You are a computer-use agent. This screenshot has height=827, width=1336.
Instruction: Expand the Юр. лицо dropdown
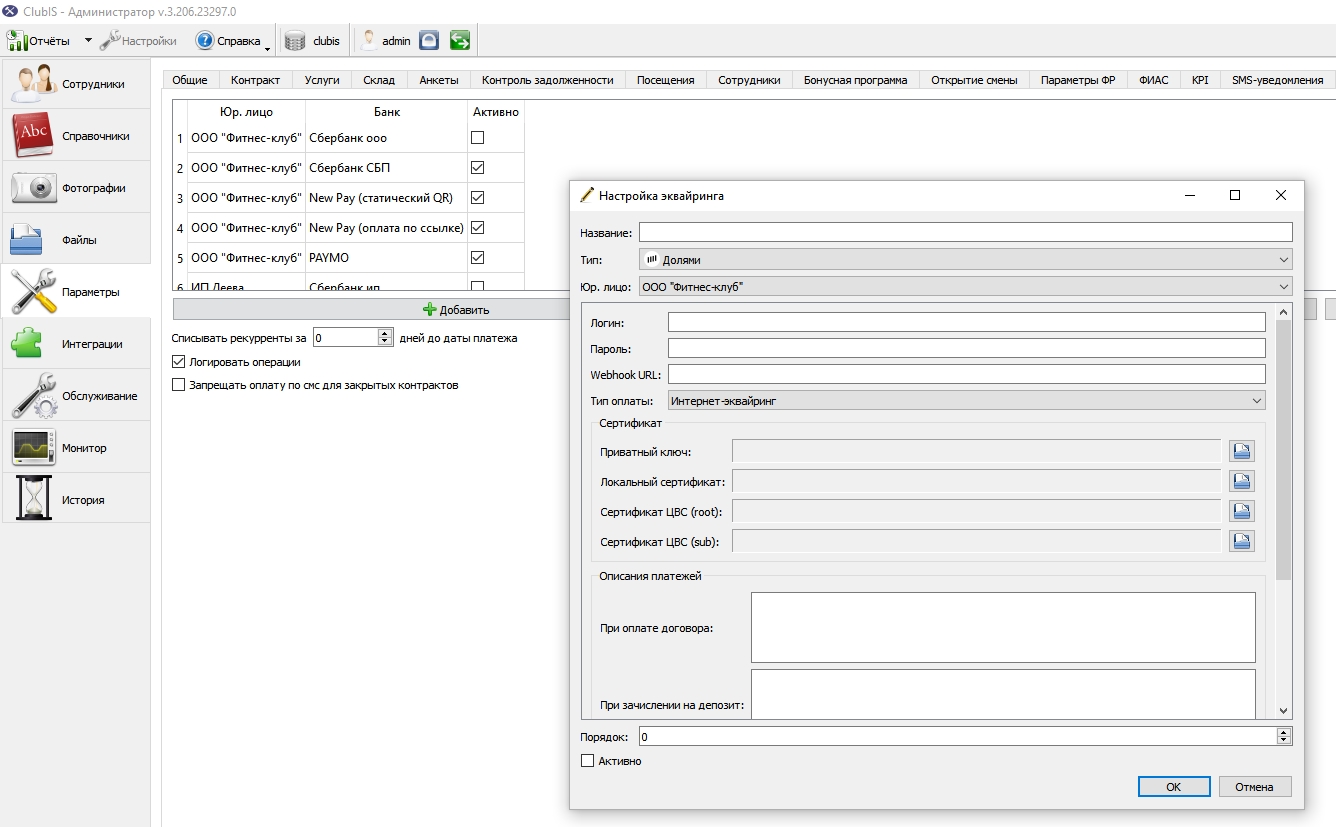click(966, 287)
